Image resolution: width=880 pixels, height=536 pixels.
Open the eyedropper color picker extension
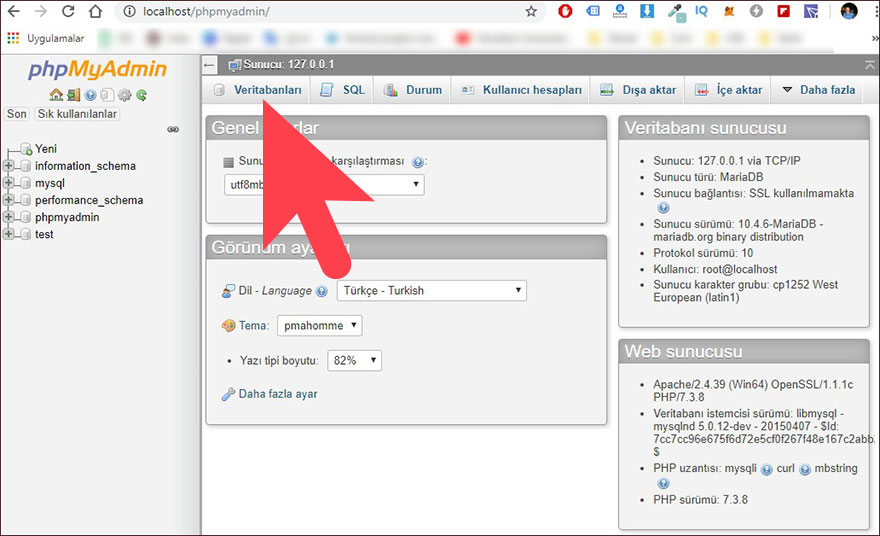pyautogui.click(x=676, y=12)
